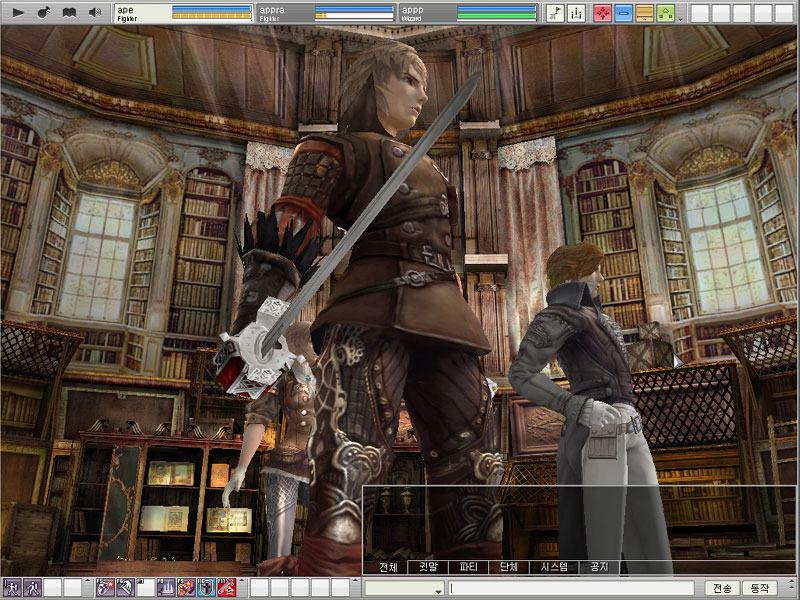The width and height of the screenshot is (800, 600).
Task: Open the bomb icon in top bar
Action: [43, 12]
